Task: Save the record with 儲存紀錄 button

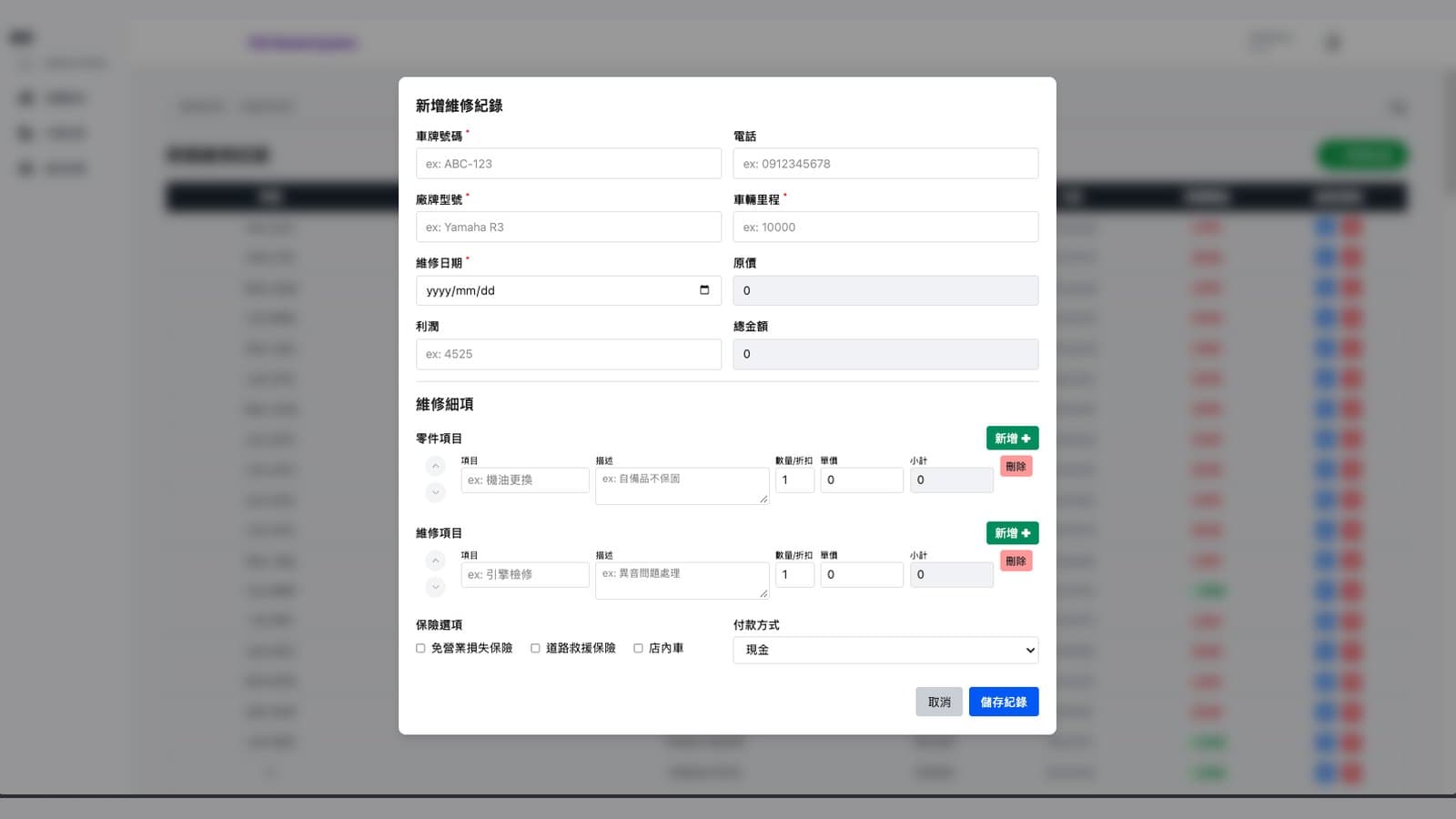Action: click(1004, 702)
